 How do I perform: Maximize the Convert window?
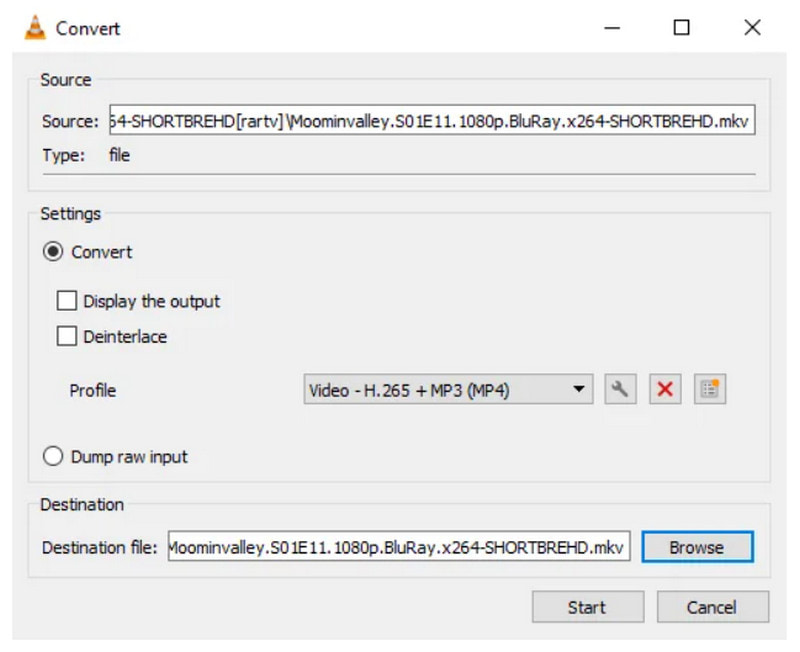pos(681,28)
